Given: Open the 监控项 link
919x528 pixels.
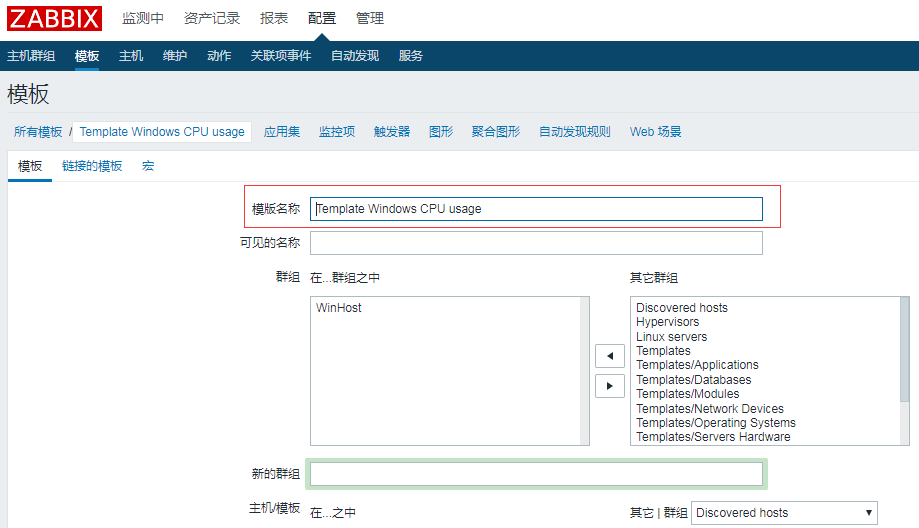Looking at the screenshot, I should click(x=337, y=132).
